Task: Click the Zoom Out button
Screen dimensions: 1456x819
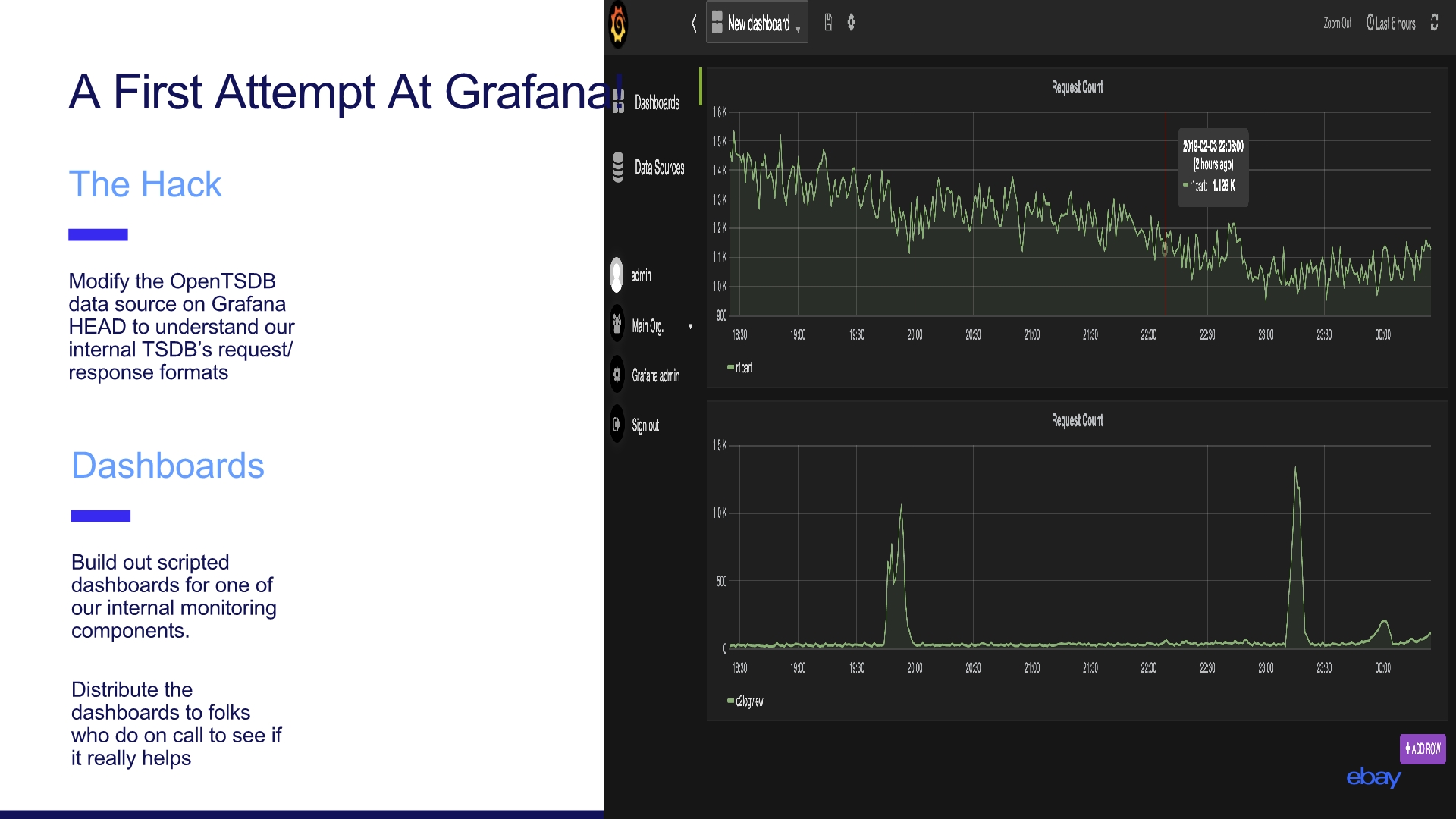Action: 1337,24
